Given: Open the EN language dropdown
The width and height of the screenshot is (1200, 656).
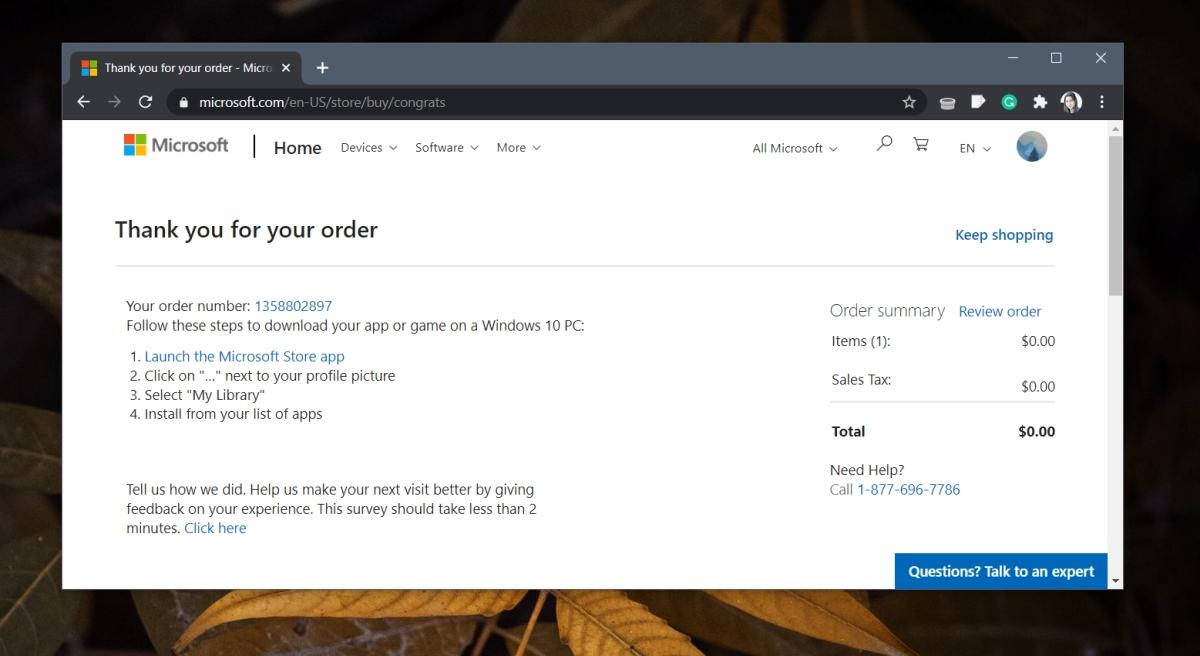Looking at the screenshot, I should point(976,148).
